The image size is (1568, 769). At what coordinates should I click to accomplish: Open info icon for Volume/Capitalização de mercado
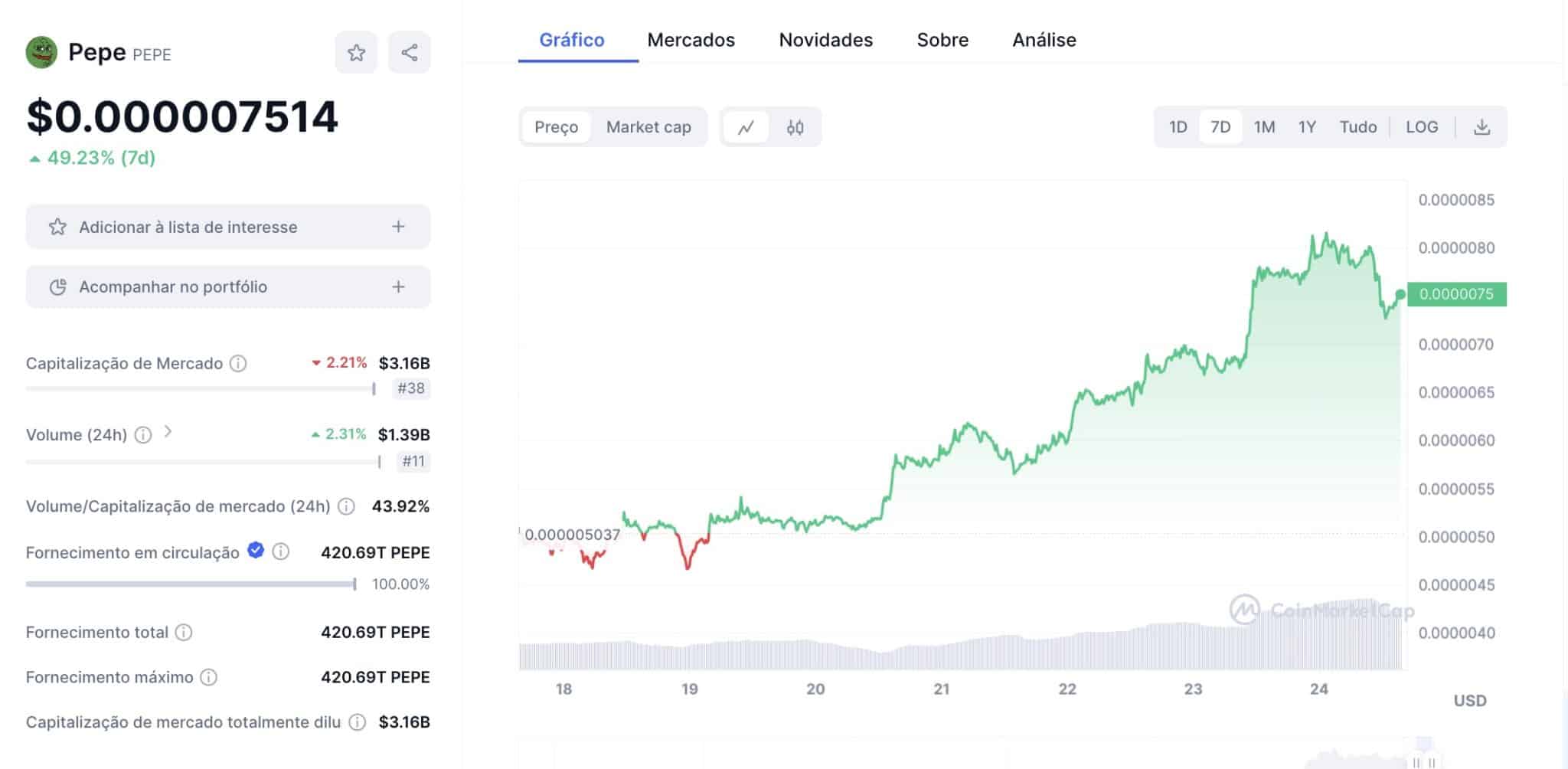(346, 506)
